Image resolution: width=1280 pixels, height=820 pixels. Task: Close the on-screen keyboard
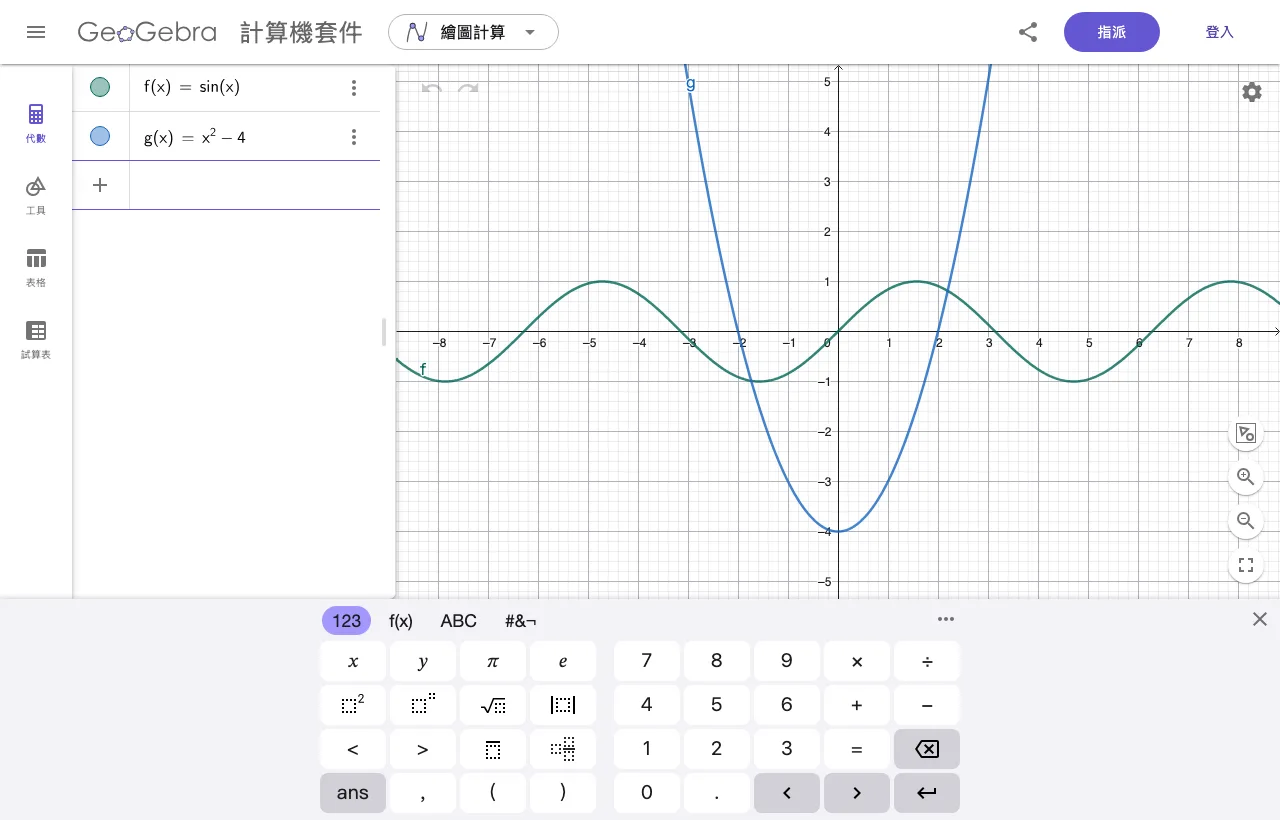pos(1260,619)
